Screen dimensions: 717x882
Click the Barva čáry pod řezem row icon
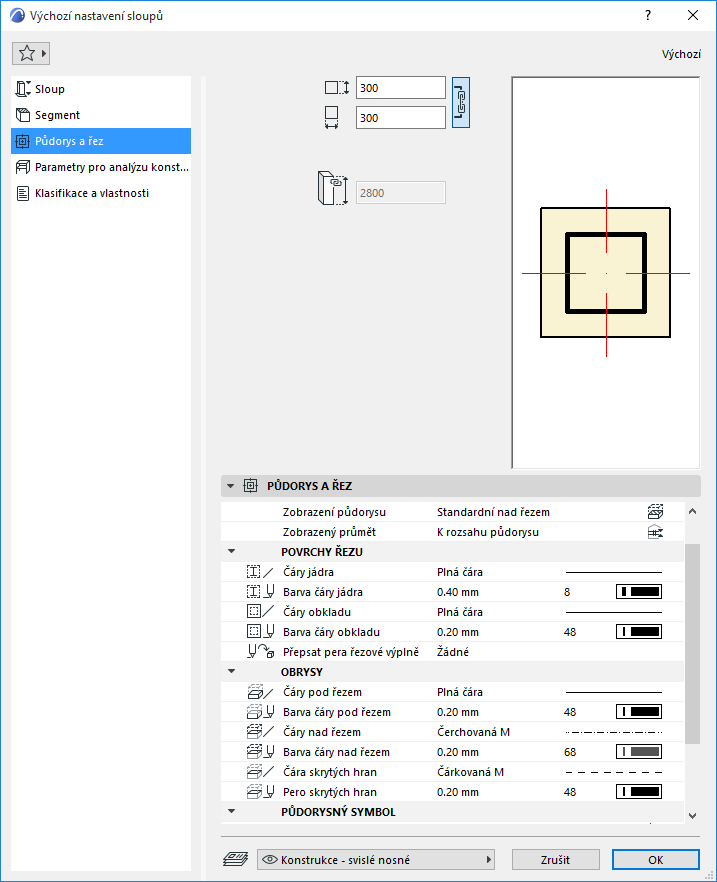260,712
